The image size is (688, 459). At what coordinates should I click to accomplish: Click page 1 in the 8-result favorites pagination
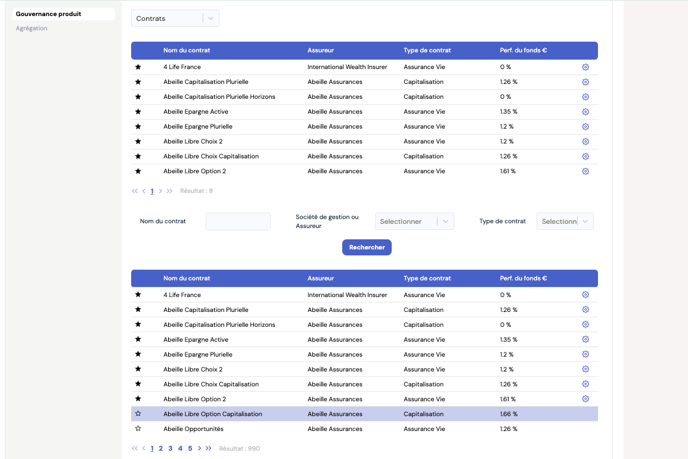[x=152, y=191]
